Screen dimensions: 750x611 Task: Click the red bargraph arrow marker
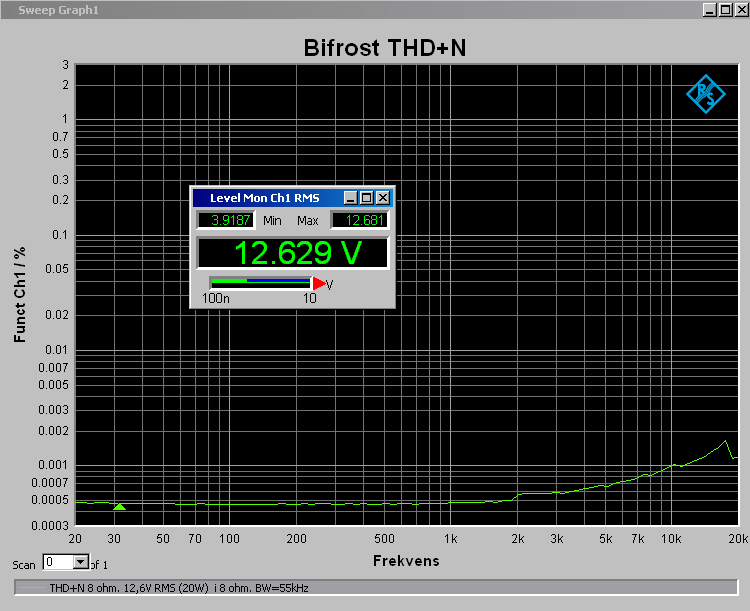(319, 283)
